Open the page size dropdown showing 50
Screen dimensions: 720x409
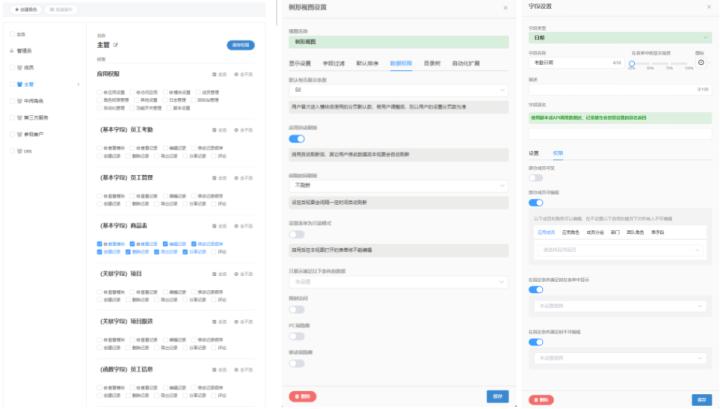point(399,90)
